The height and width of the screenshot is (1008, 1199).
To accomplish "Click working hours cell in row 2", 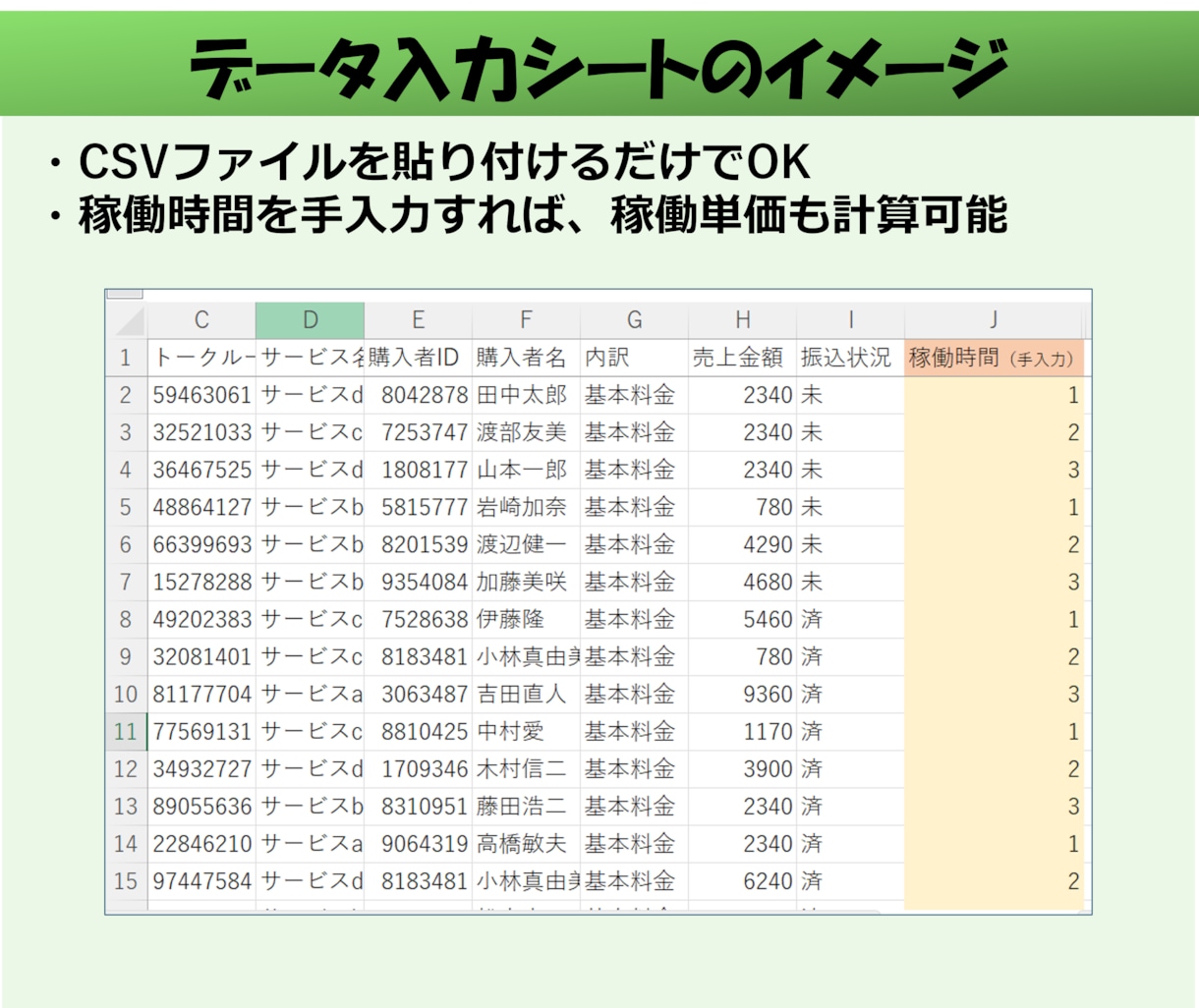I will click(x=994, y=395).
